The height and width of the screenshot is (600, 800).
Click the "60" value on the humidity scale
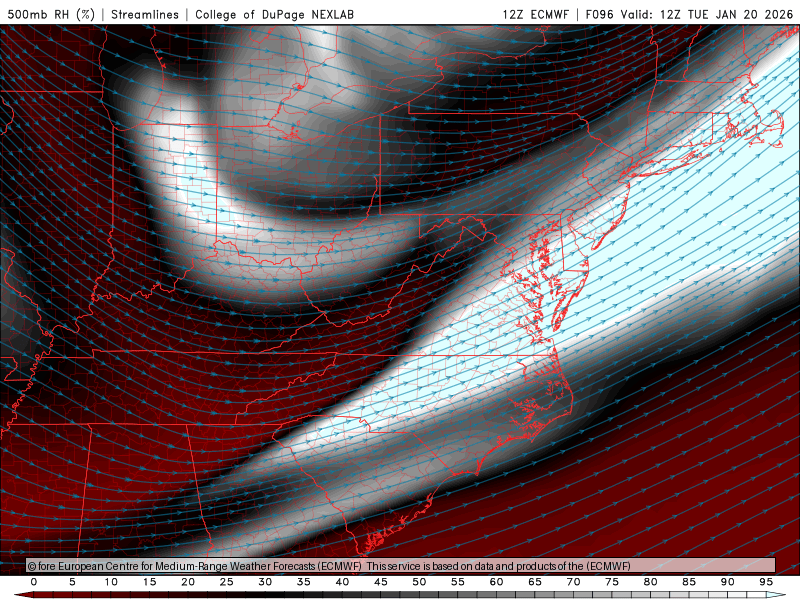point(496,582)
